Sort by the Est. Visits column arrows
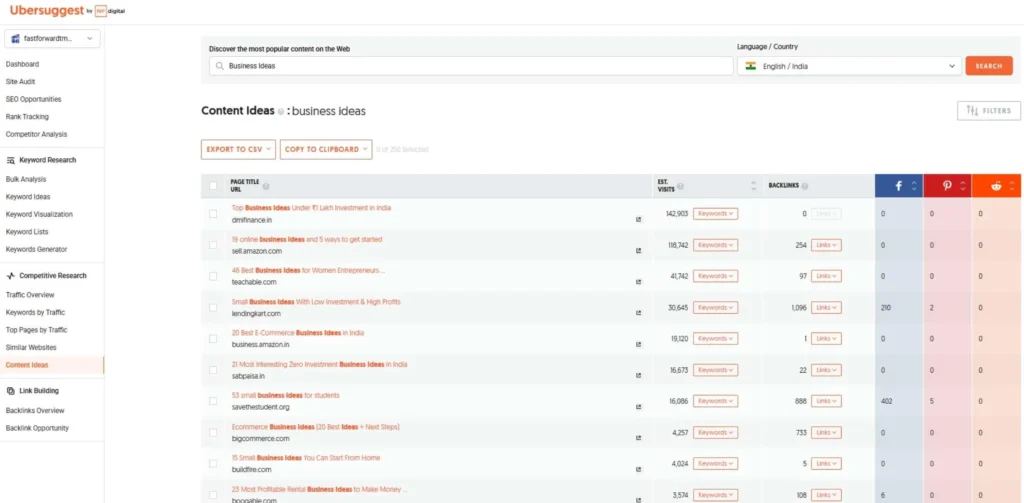This screenshot has height=503, width=1024. click(x=753, y=186)
